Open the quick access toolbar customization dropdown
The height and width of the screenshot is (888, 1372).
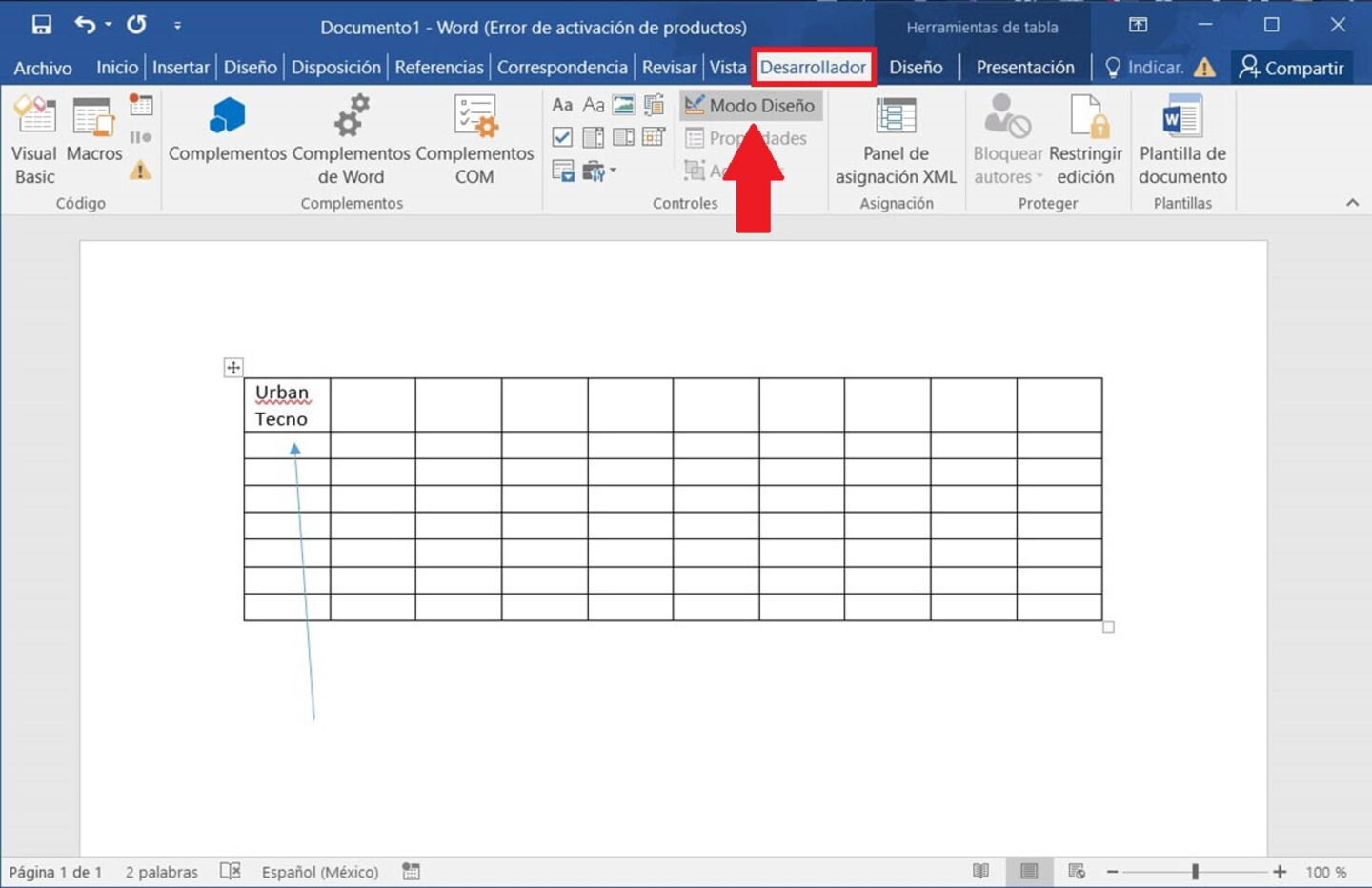(x=177, y=26)
